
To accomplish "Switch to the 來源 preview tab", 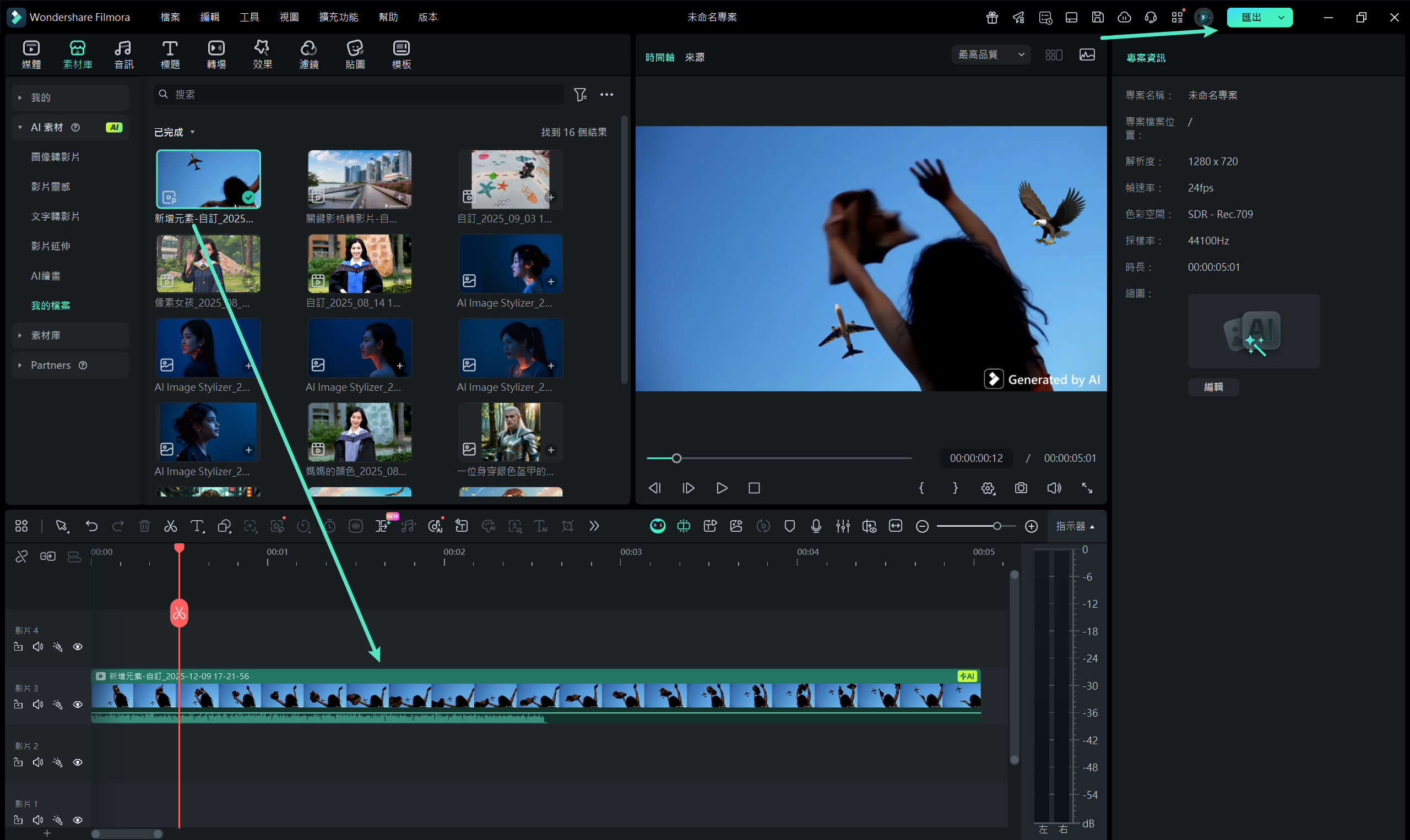I will pyautogui.click(x=694, y=58).
